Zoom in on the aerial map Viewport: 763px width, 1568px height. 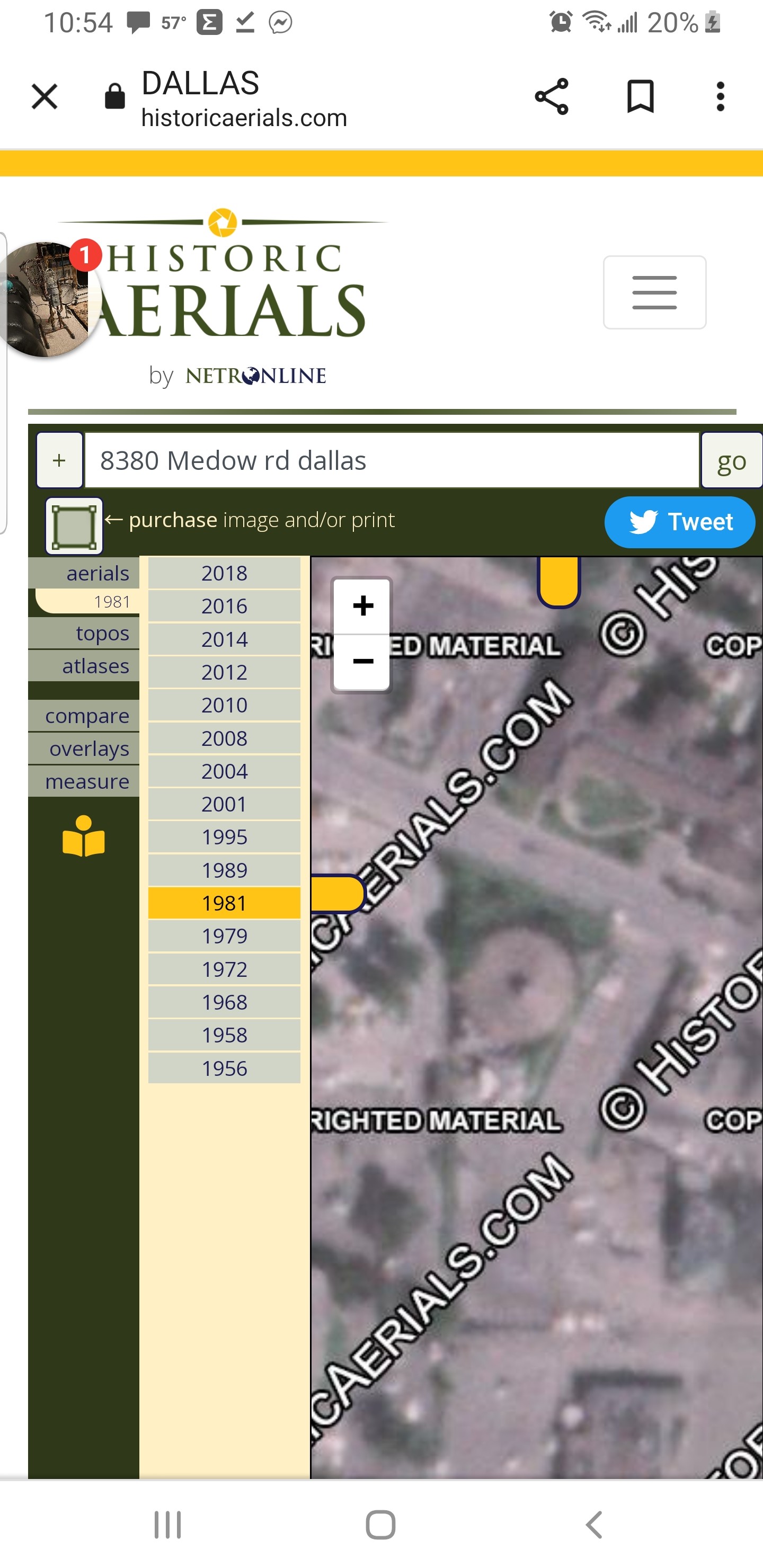coord(363,605)
